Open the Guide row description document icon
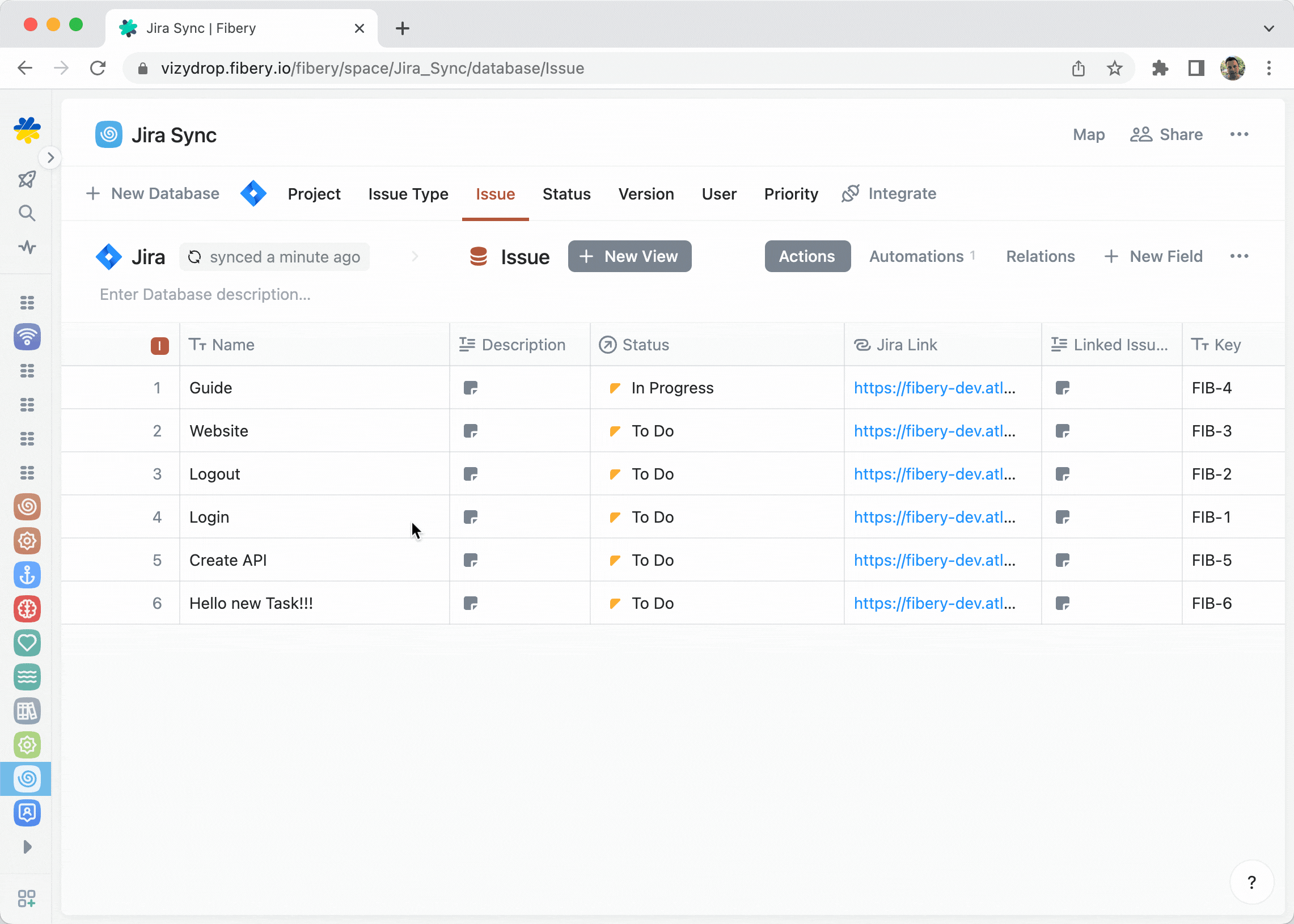The height and width of the screenshot is (924, 1294). [471, 388]
